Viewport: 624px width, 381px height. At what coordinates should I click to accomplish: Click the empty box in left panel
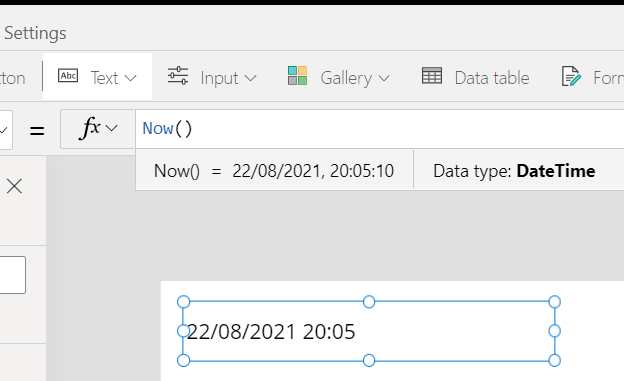tap(13, 275)
